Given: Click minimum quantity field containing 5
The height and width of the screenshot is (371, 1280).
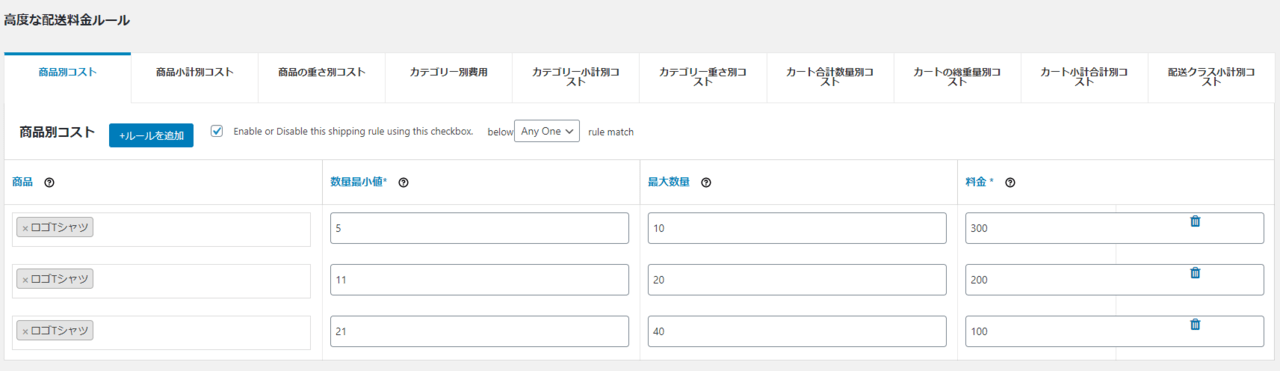Looking at the screenshot, I should [x=480, y=228].
